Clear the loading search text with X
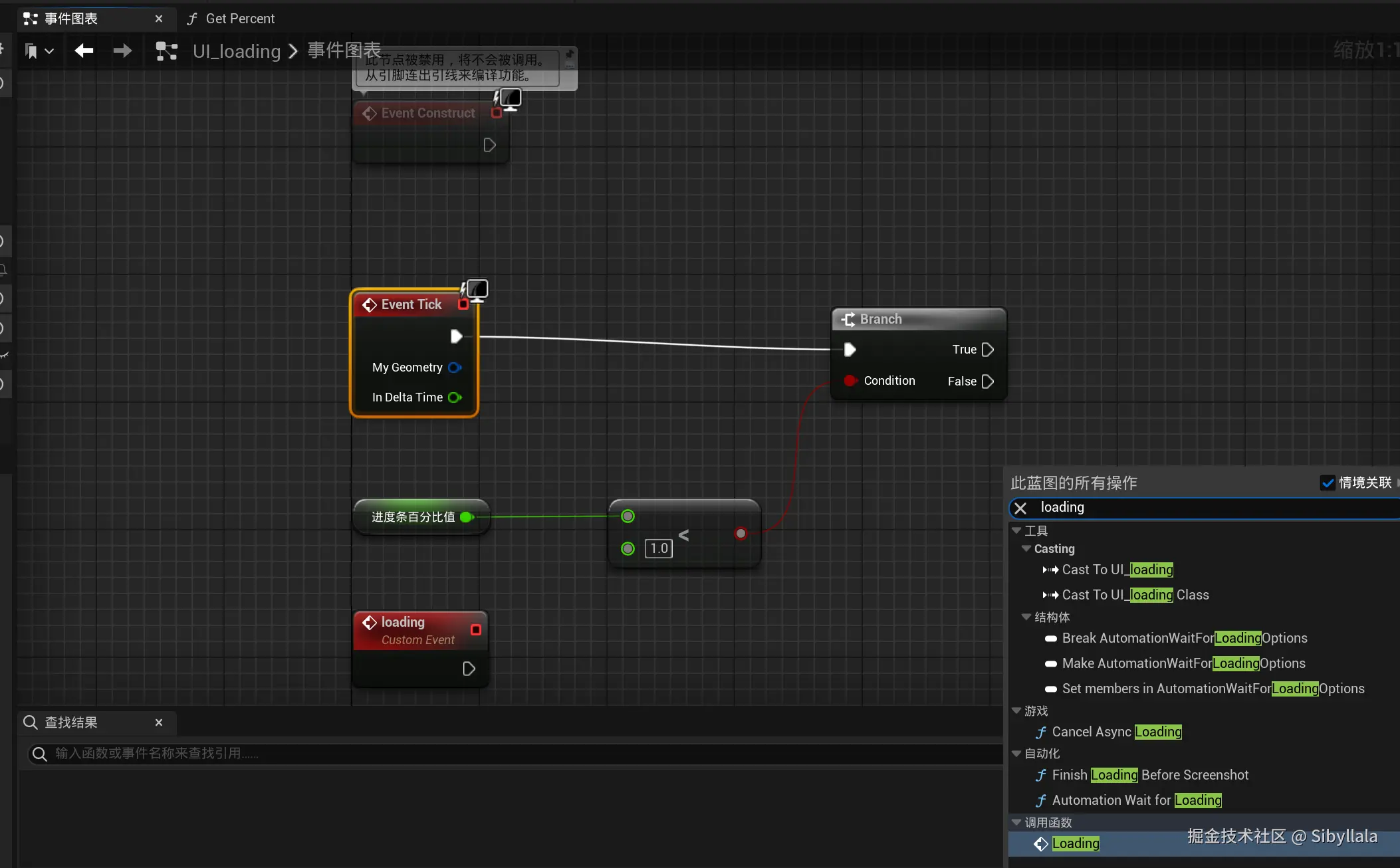1400x868 pixels. click(1020, 508)
